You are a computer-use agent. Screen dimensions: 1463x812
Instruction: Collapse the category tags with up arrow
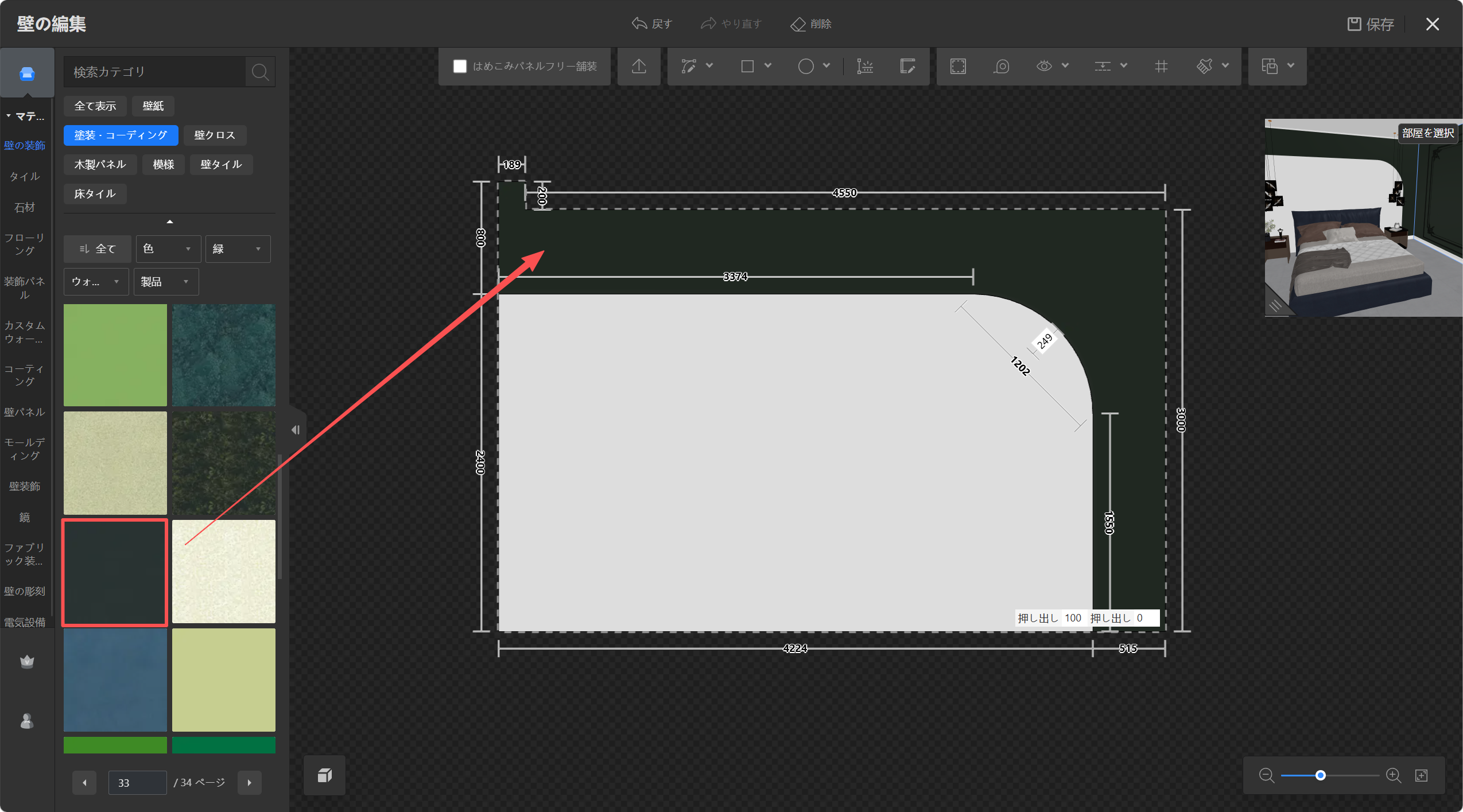tap(169, 222)
